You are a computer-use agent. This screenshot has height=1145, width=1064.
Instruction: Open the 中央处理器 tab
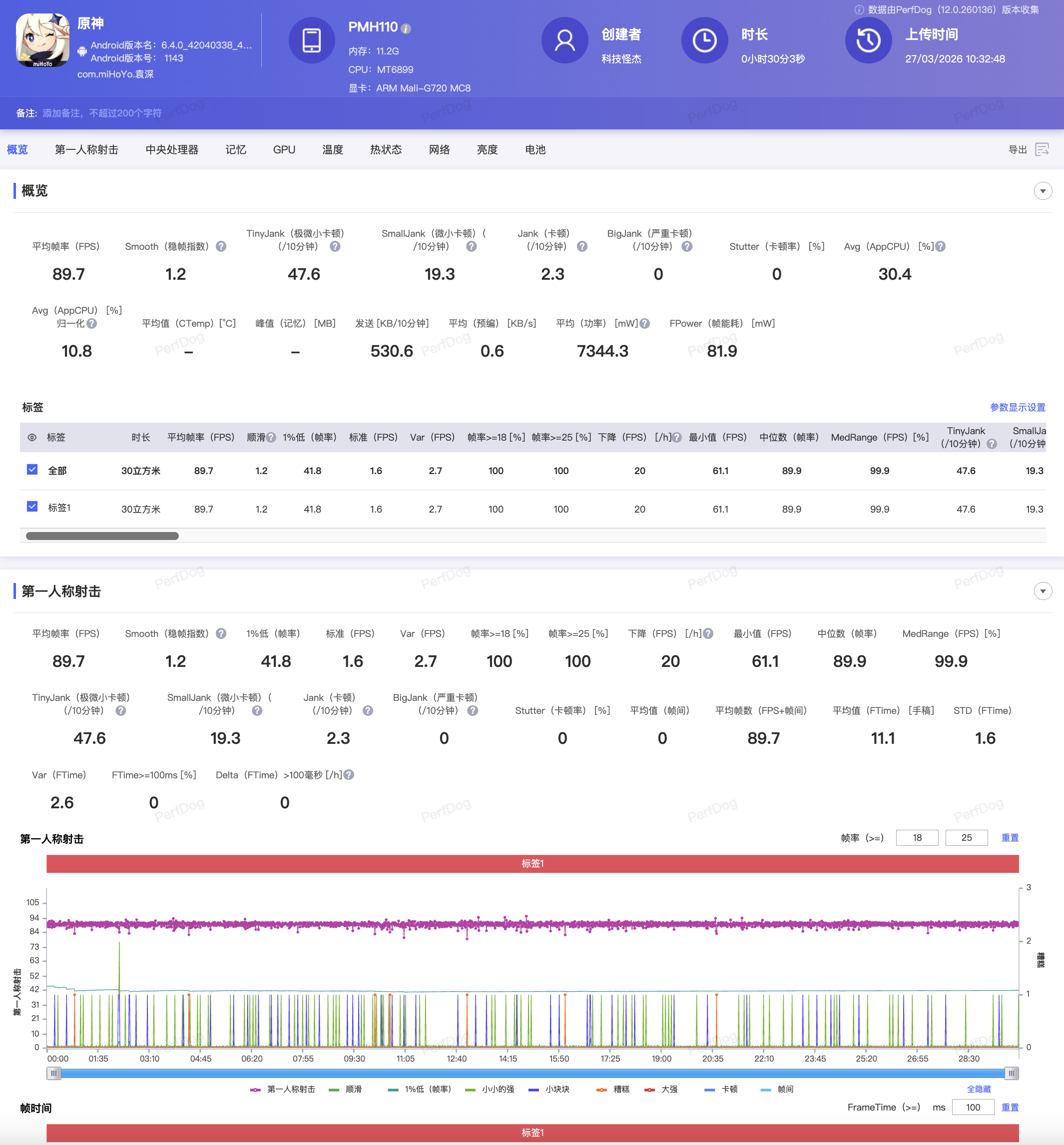171,150
